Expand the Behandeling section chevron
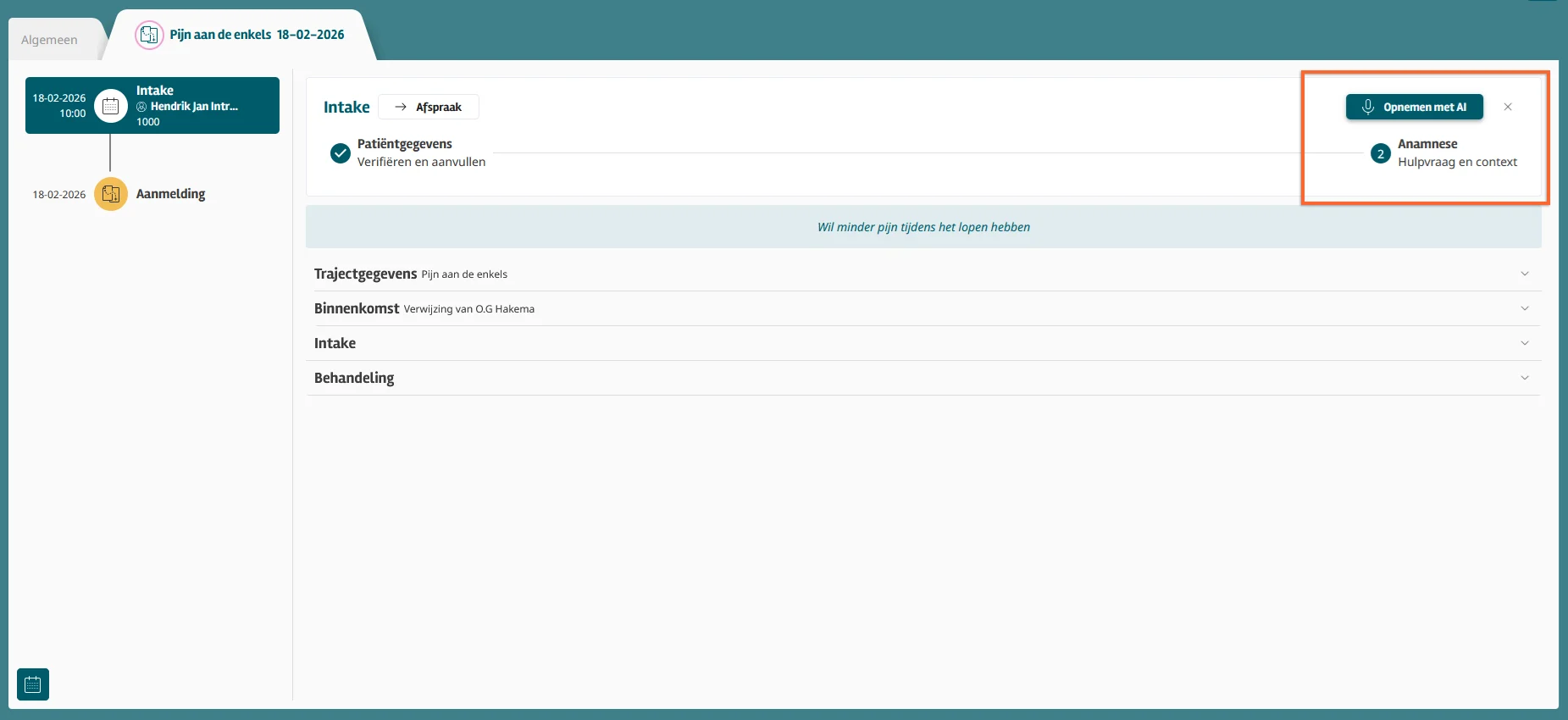The image size is (1568, 720). [1524, 378]
